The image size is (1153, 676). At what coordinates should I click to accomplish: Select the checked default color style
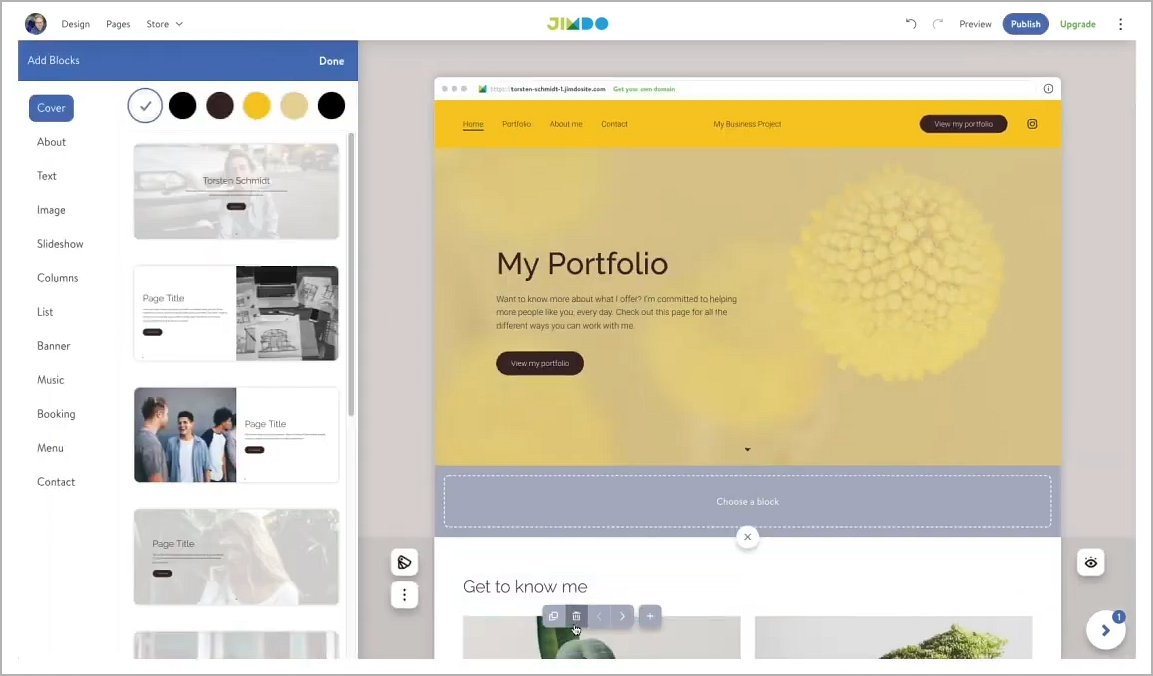[x=144, y=105]
